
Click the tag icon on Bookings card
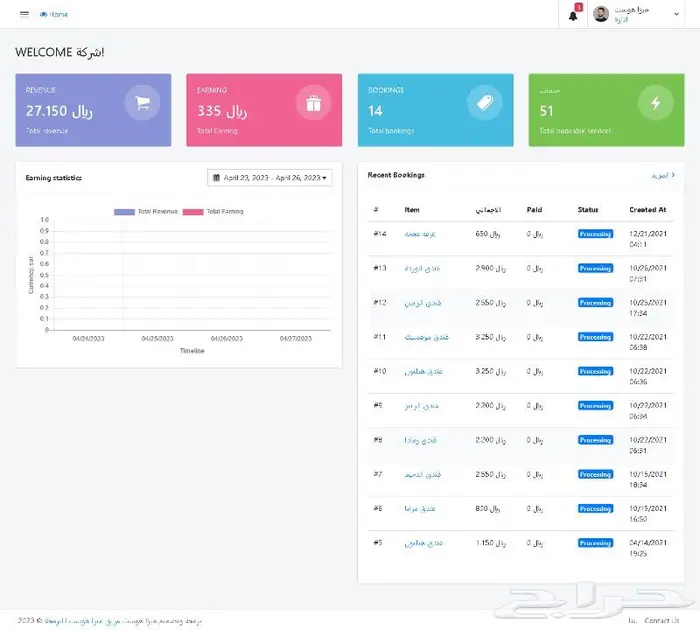[484, 103]
